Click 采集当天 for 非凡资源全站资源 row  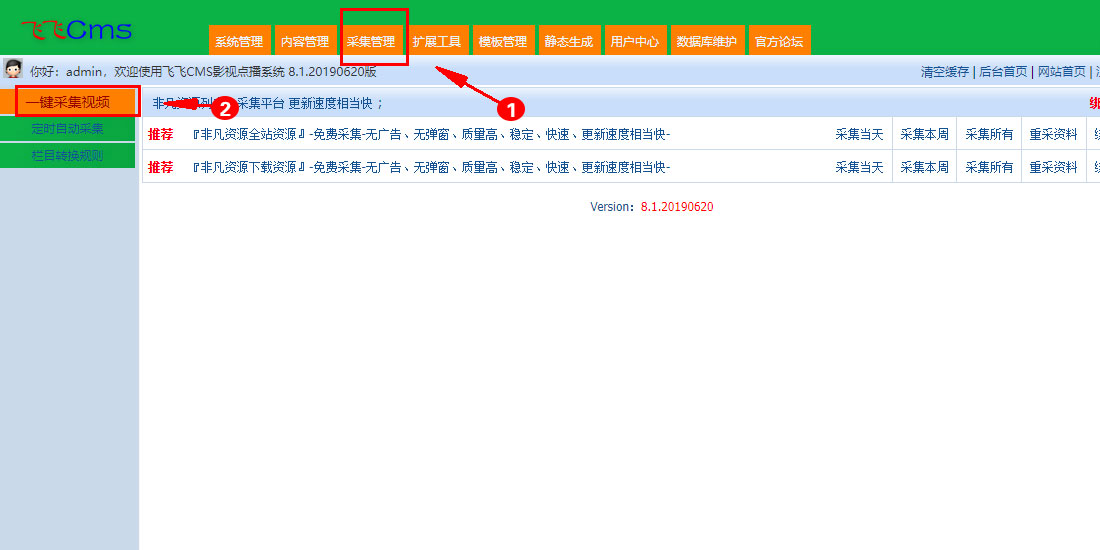tap(859, 135)
